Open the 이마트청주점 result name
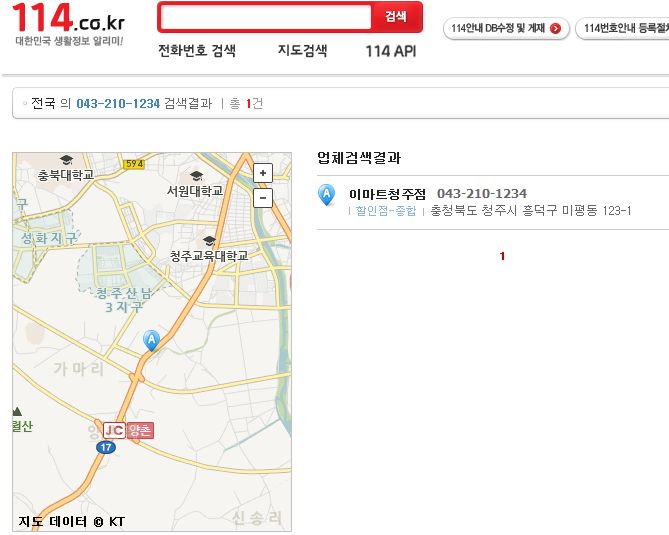Screen dimensions: 669x535 [x=387, y=194]
